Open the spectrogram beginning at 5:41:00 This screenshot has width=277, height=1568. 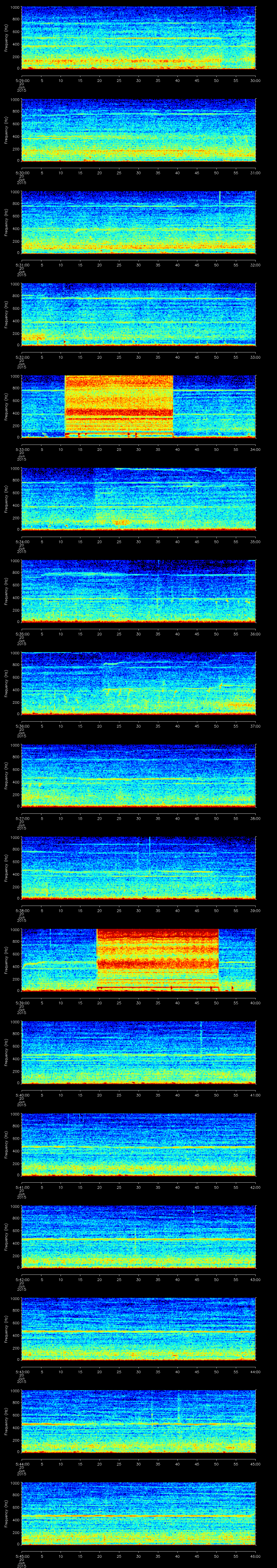coord(138,1145)
